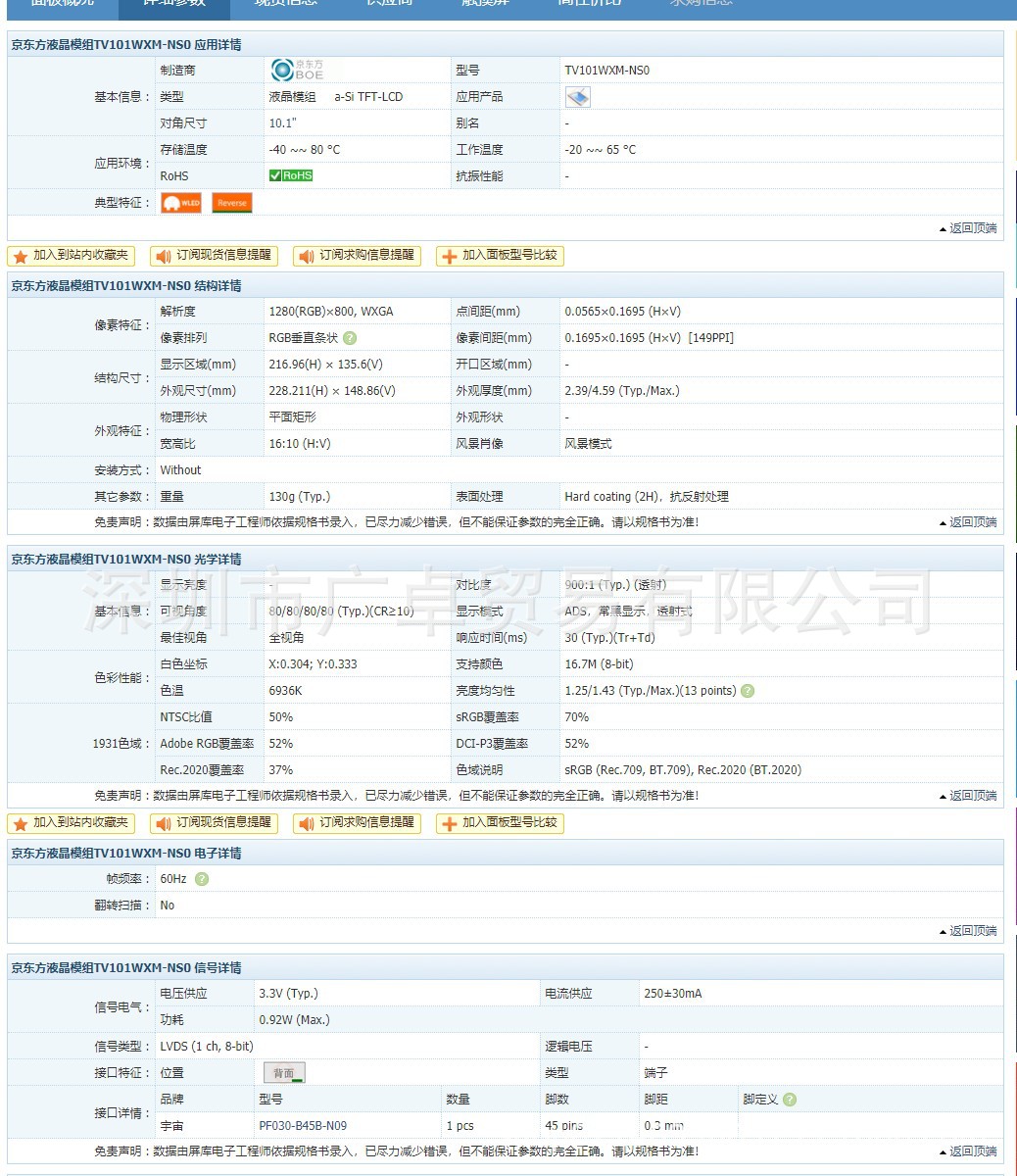Click 加入到站内收藏夹 above the 电子详情 section

[x=71, y=823]
